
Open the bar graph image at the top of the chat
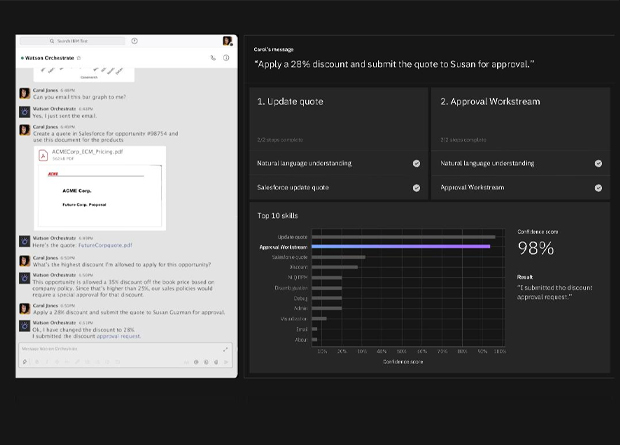(84, 74)
